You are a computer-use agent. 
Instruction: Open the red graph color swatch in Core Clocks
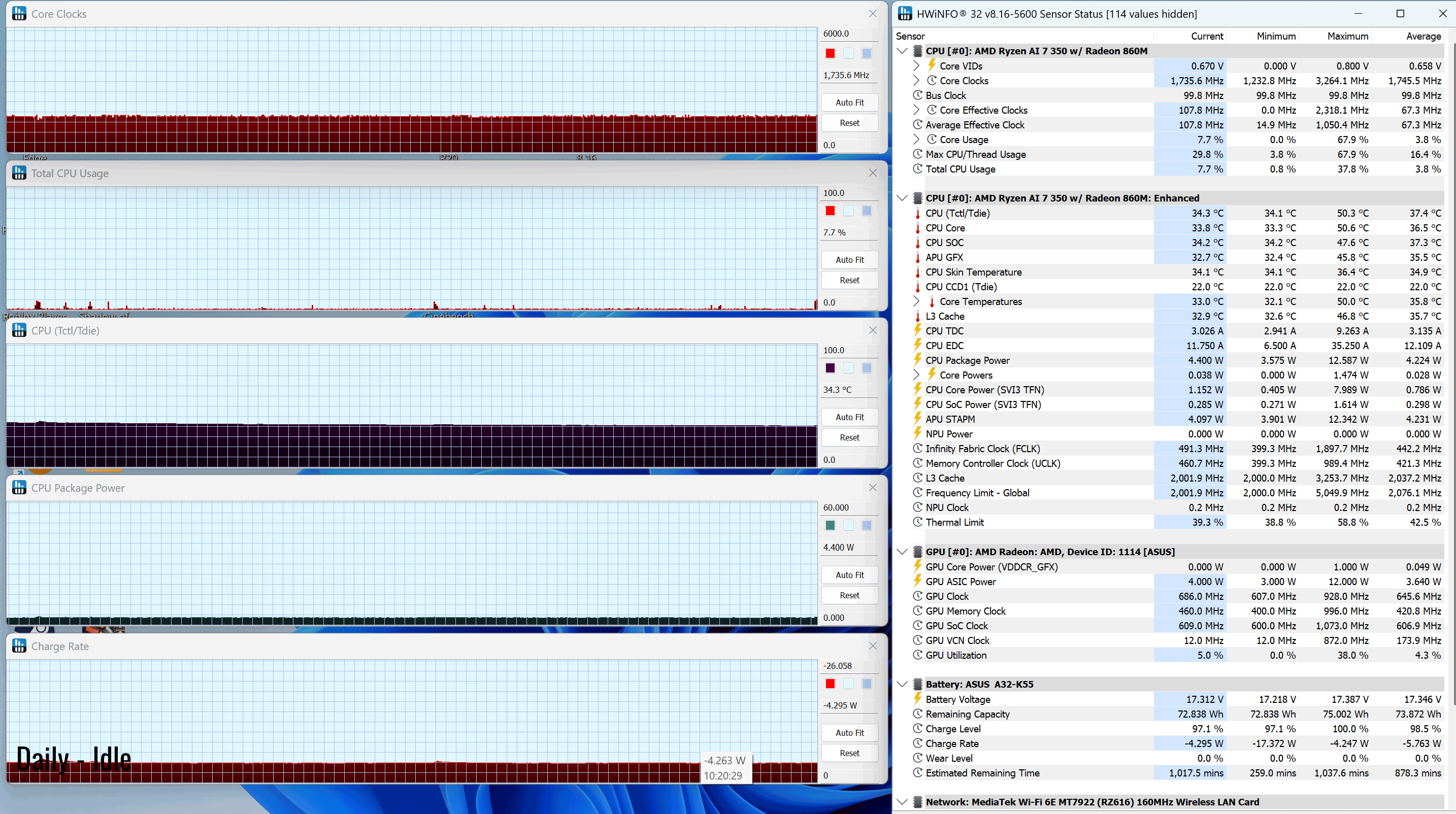(831, 53)
